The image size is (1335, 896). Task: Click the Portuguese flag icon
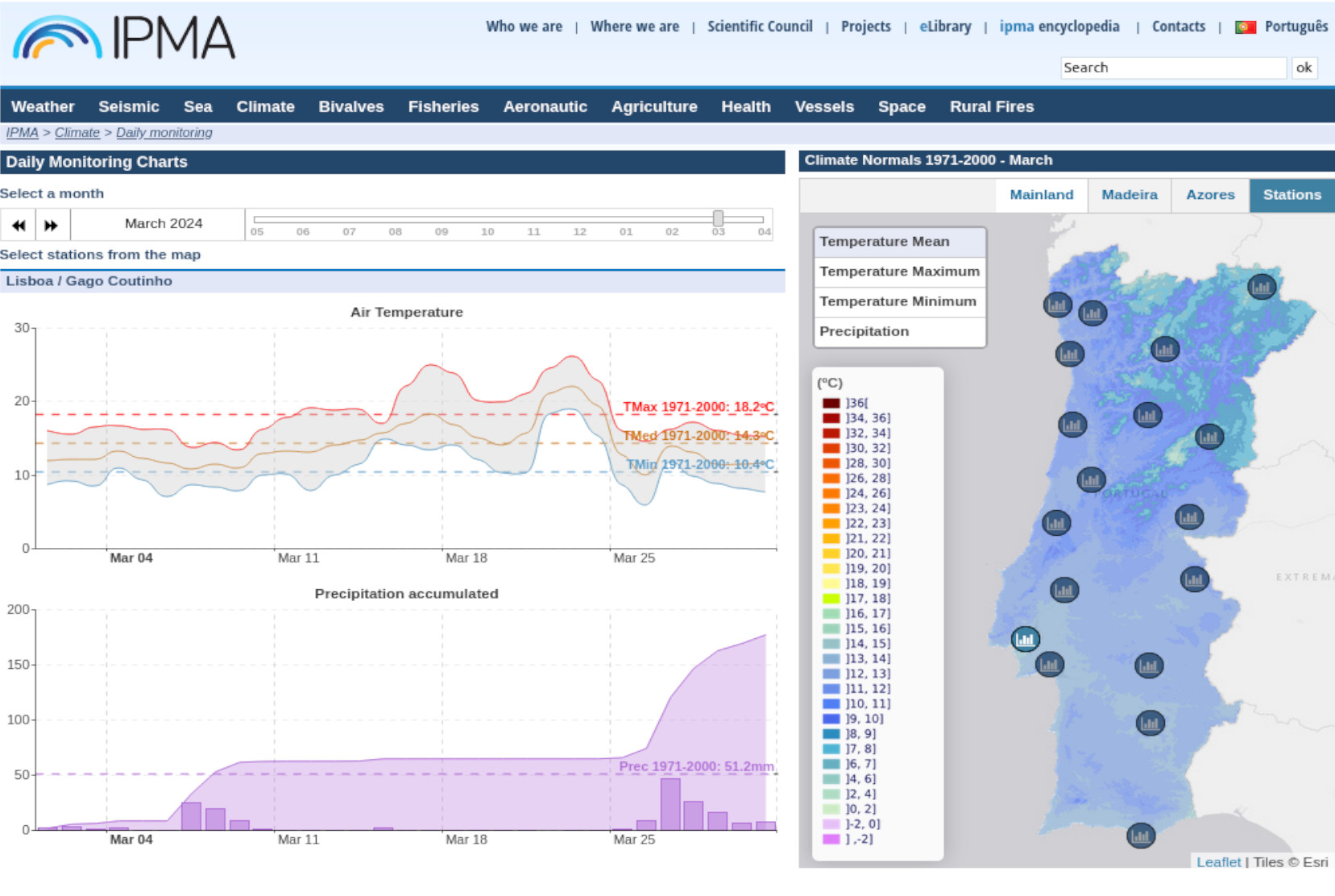[x=1246, y=27]
